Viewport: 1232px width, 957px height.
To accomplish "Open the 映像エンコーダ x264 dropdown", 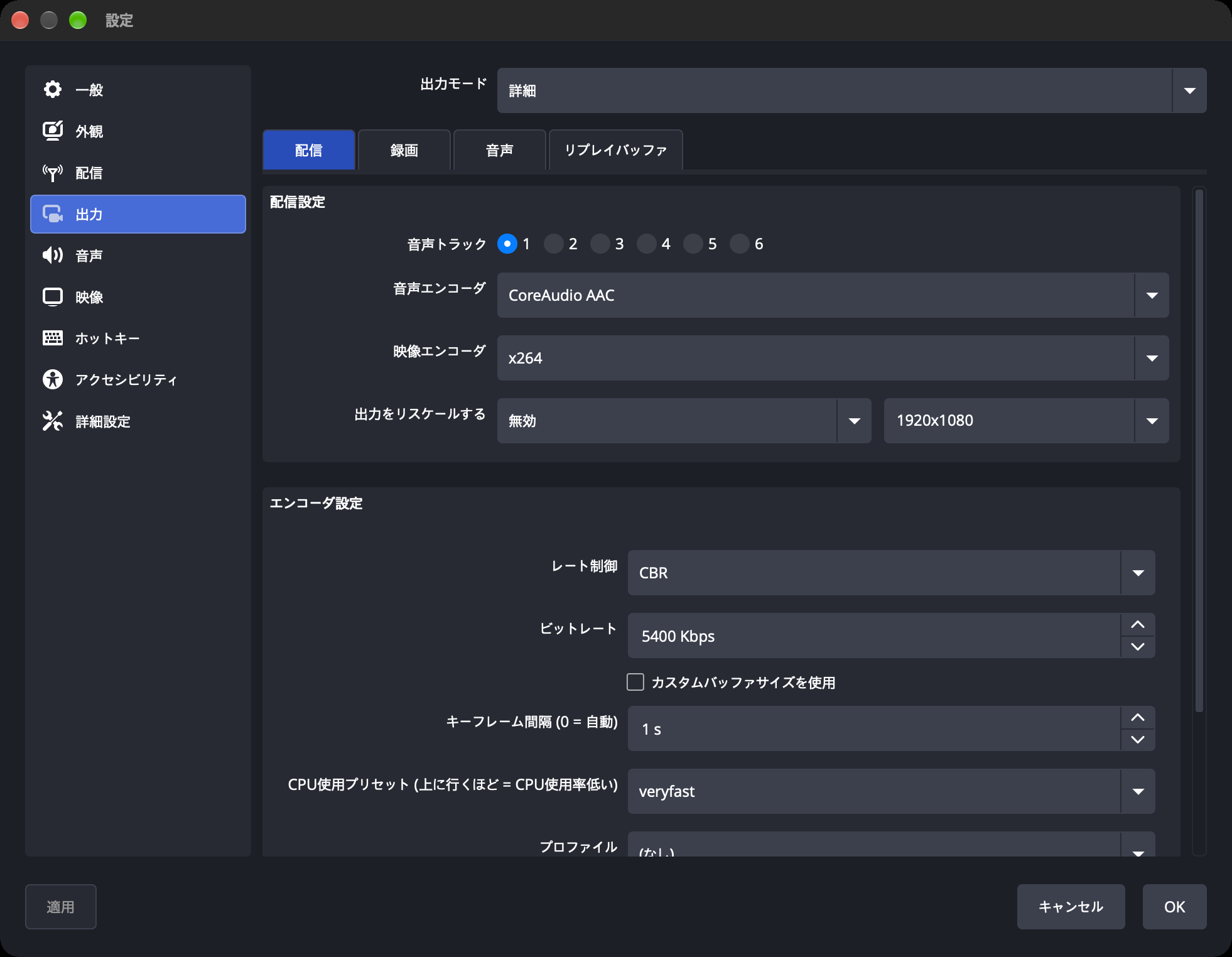I will (x=833, y=358).
